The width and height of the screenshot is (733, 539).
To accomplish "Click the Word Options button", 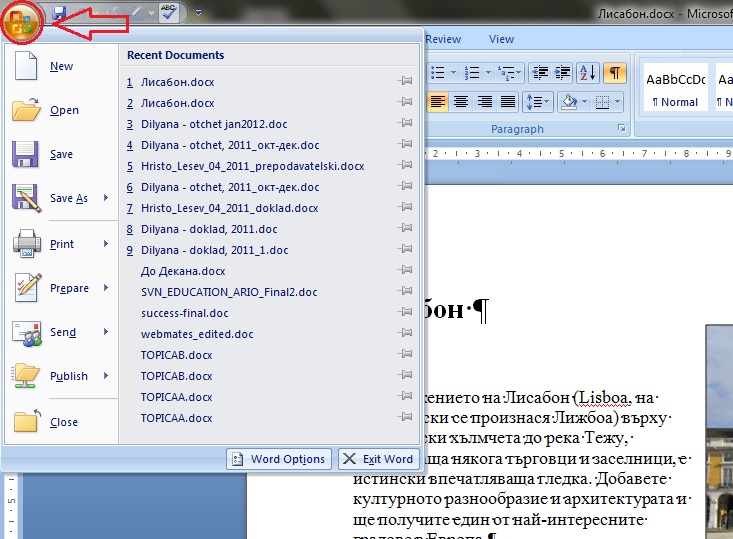I will point(279,459).
